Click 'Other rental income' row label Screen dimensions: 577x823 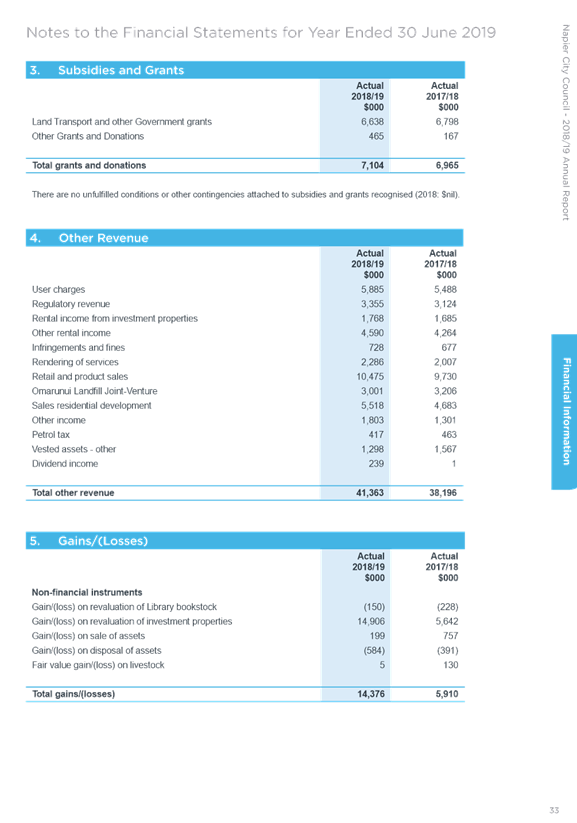click(71, 333)
